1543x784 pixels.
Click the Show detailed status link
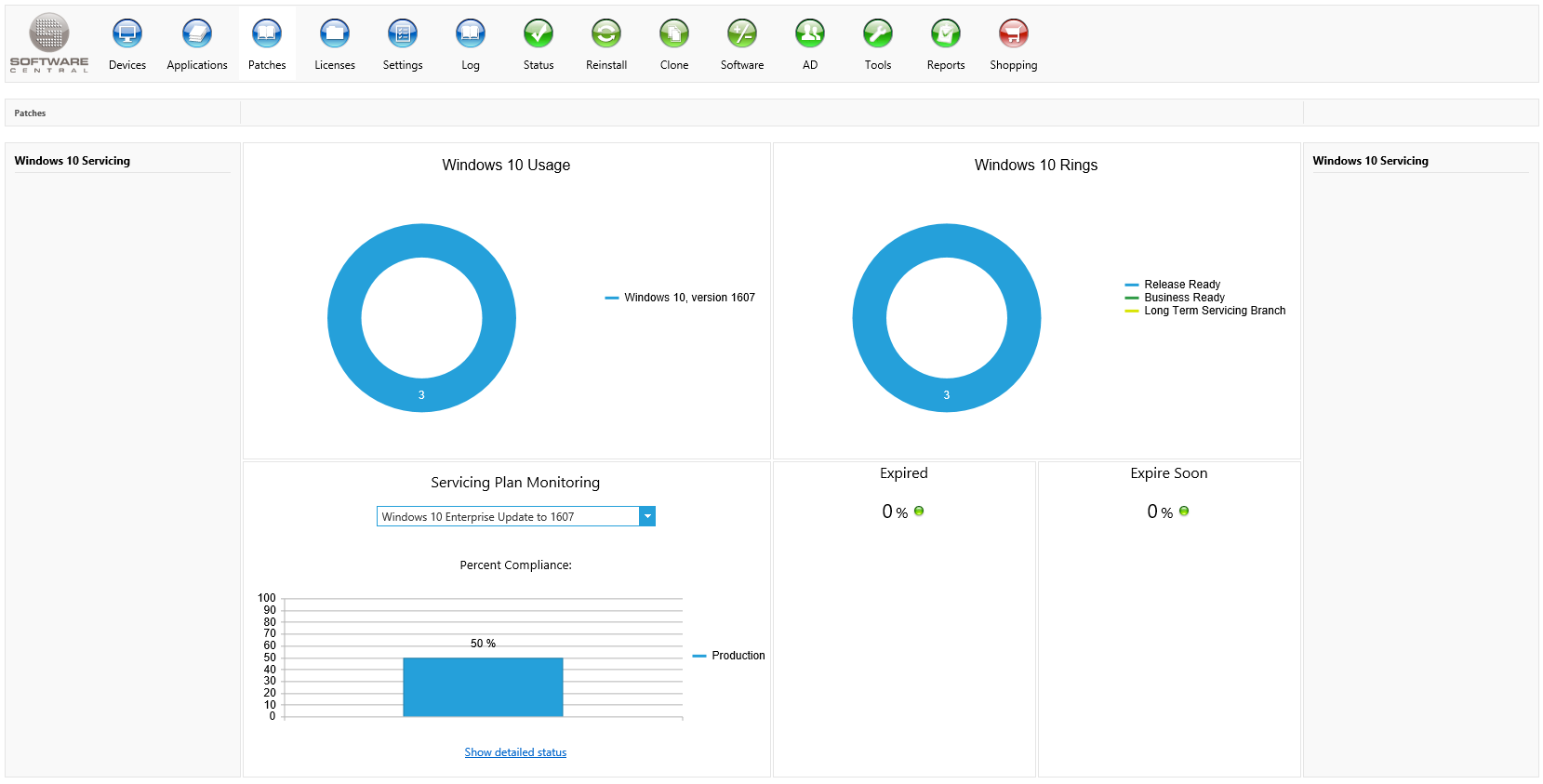(x=515, y=752)
